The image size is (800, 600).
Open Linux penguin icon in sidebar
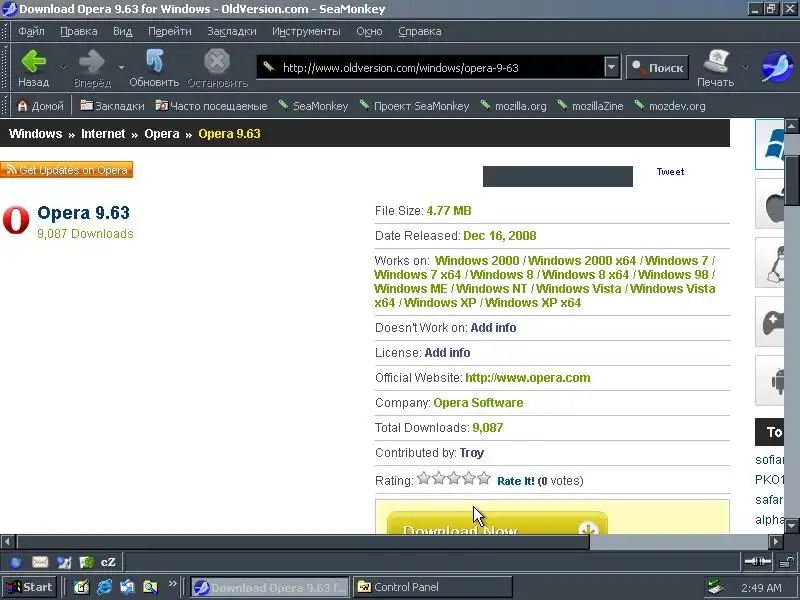770,263
